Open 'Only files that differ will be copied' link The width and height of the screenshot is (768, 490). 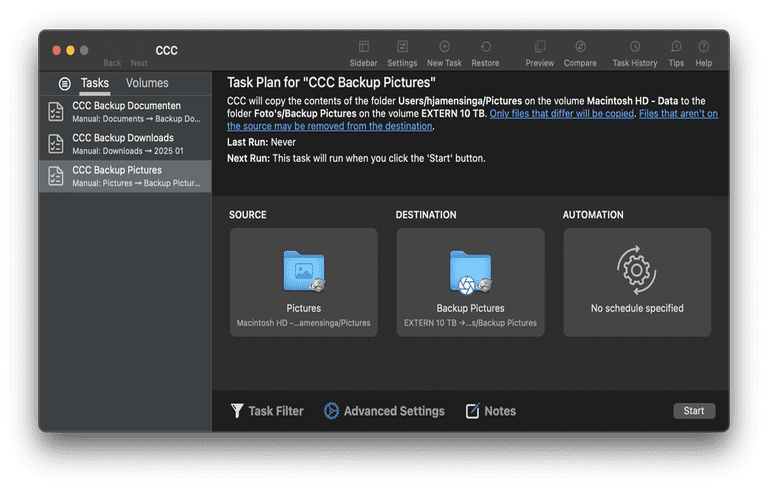click(562, 114)
